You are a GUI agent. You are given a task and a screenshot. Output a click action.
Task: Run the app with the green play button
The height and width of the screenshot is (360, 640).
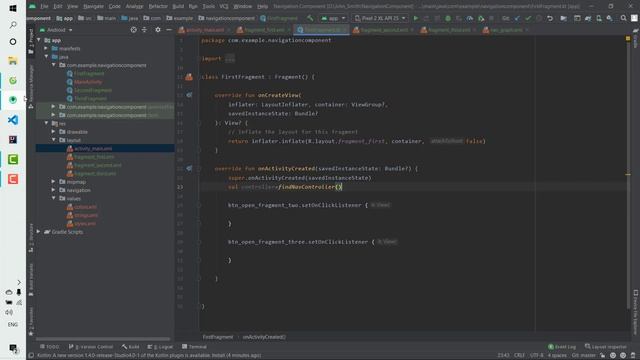coord(416,18)
